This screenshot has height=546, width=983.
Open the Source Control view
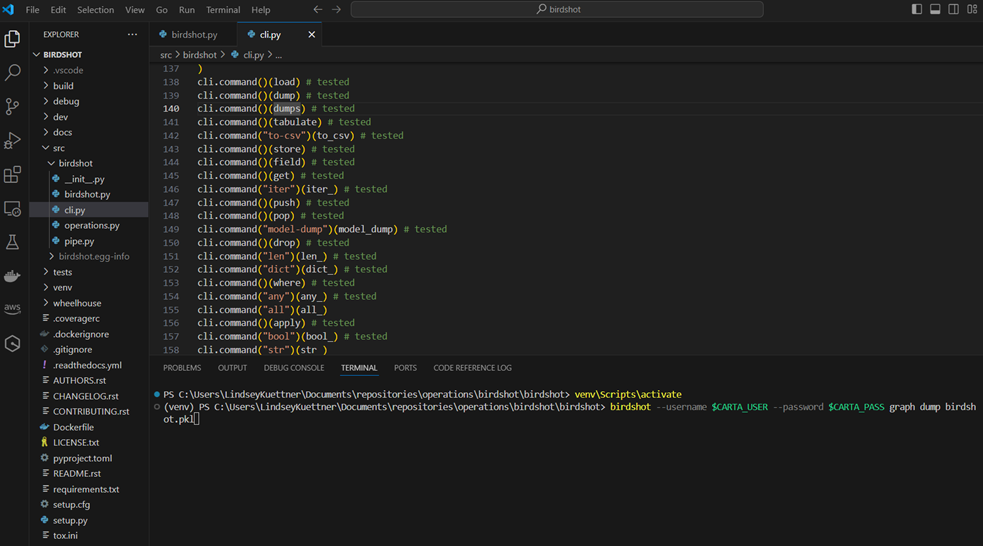click(x=13, y=107)
